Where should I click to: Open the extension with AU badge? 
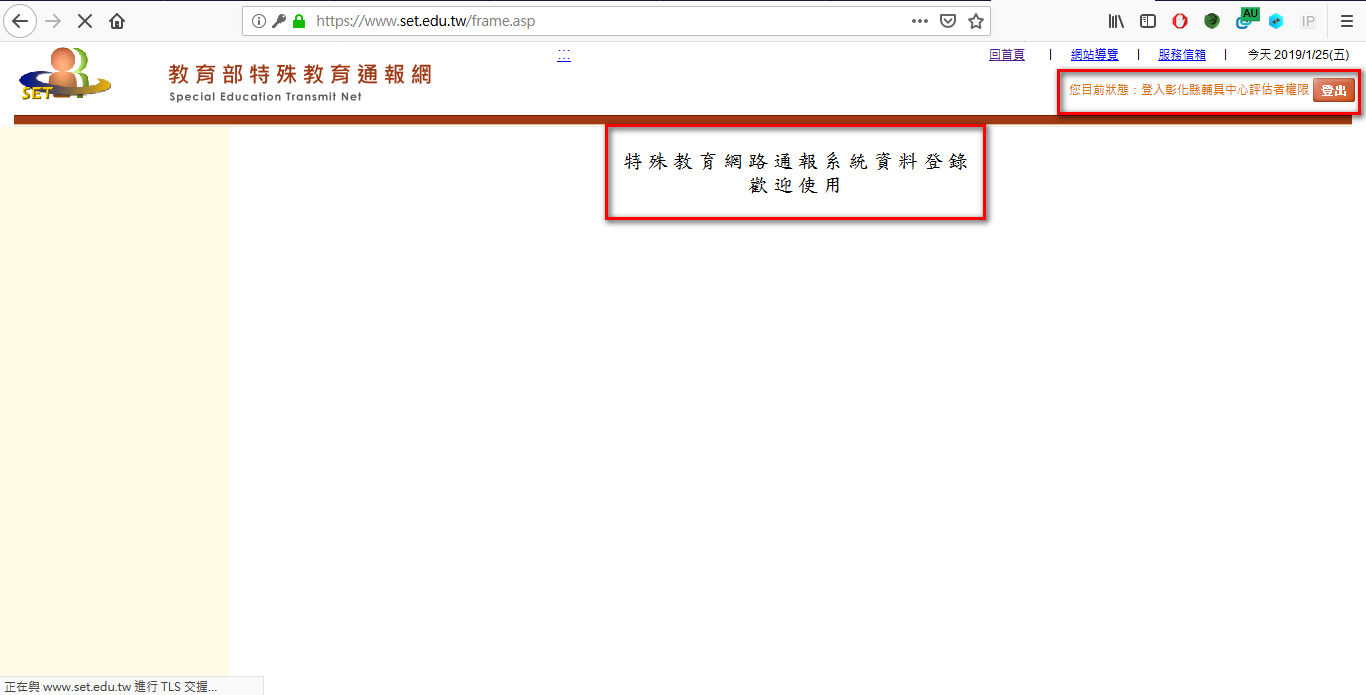click(x=1246, y=18)
